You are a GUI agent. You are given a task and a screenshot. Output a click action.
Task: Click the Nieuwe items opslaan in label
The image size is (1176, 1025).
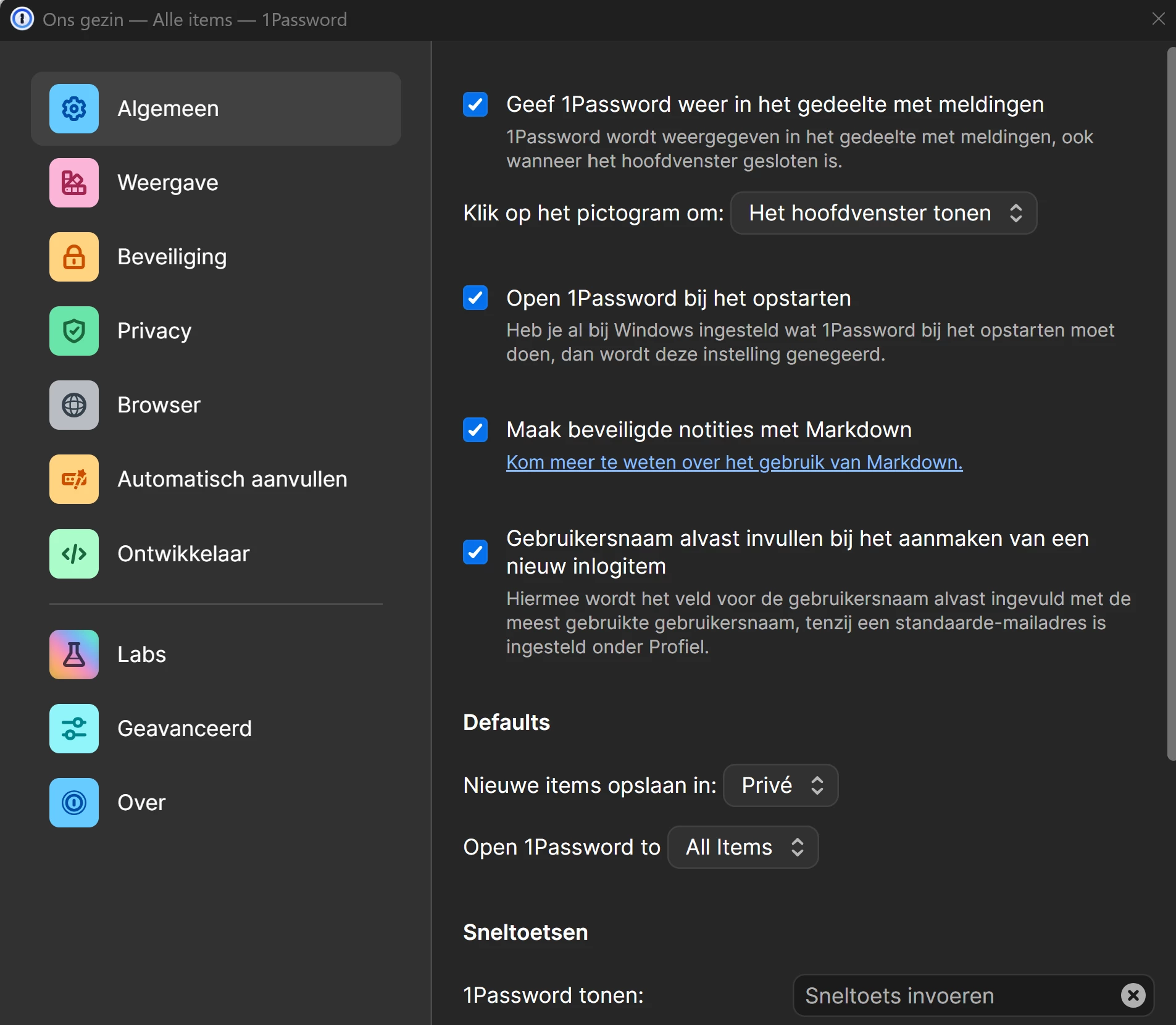590,785
